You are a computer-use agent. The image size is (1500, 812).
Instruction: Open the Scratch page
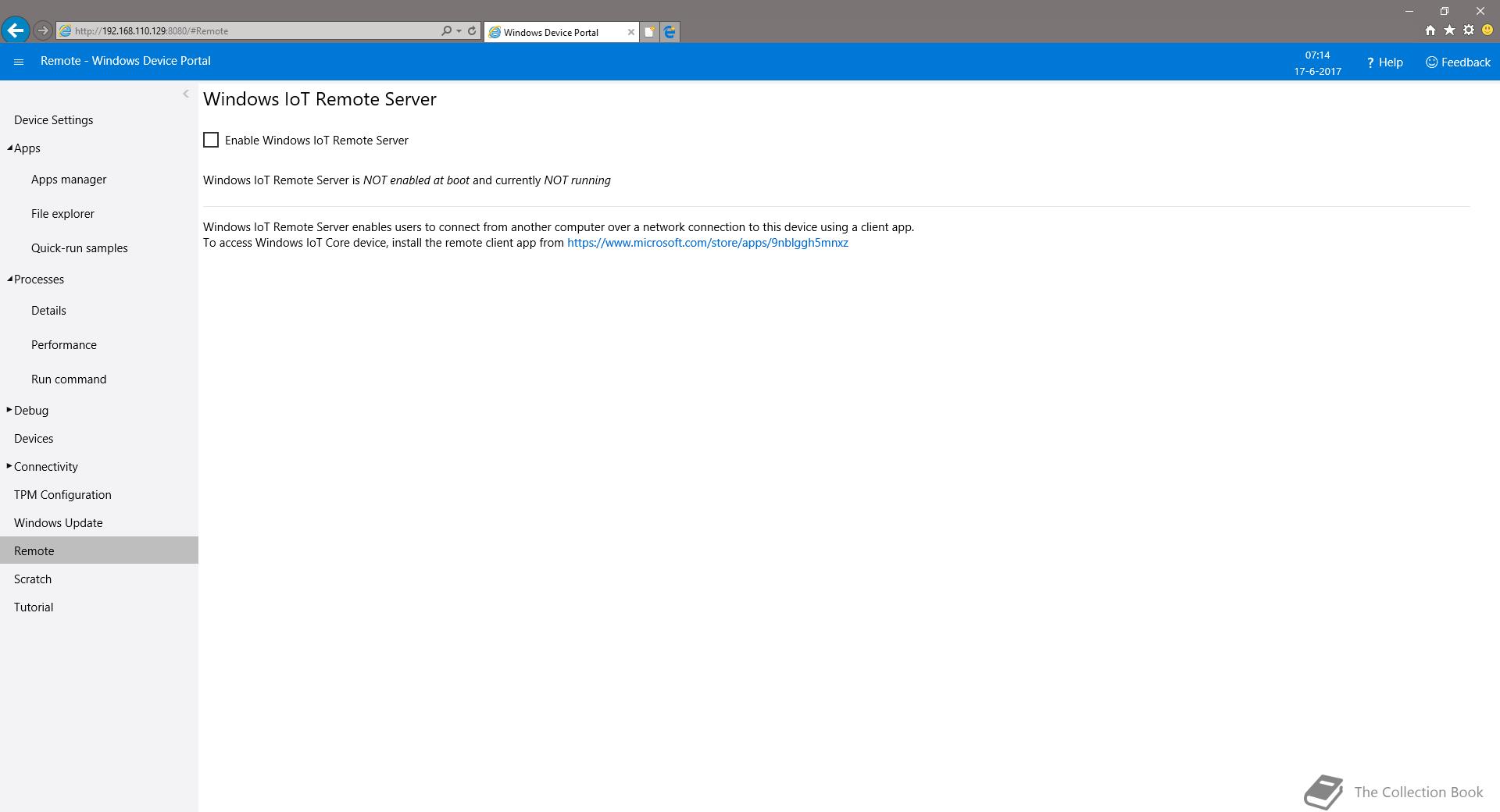(x=33, y=579)
